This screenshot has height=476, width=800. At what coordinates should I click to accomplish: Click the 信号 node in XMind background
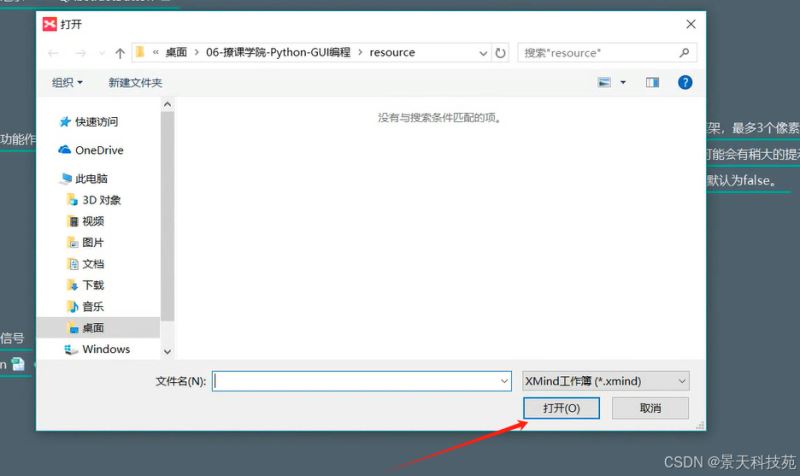12,338
